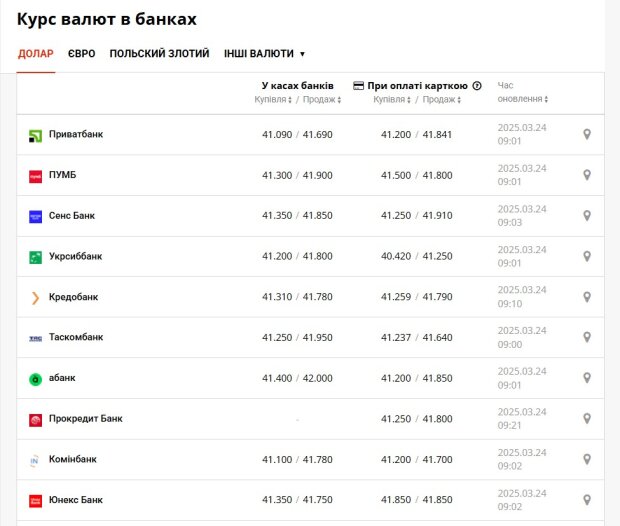The width and height of the screenshot is (620, 526).
Task: Switch to the ЄВРО tab
Action: tap(81, 53)
